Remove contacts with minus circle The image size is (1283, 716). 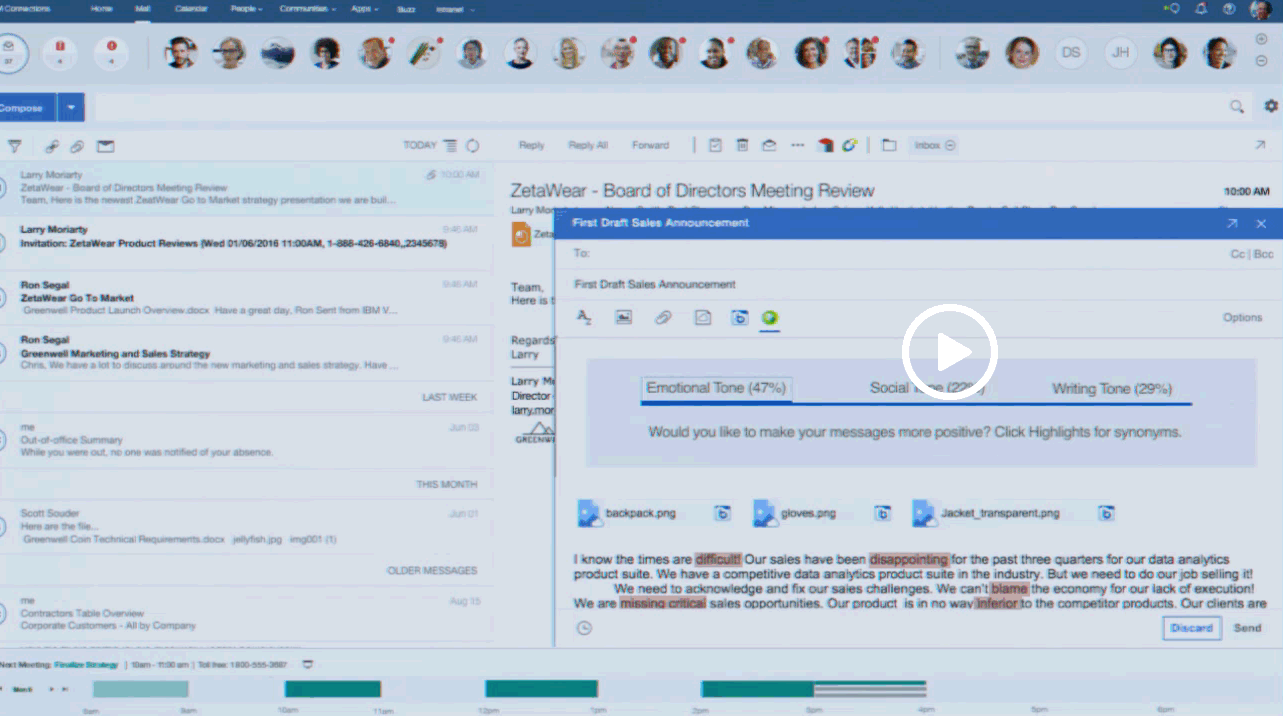[x=1261, y=61]
